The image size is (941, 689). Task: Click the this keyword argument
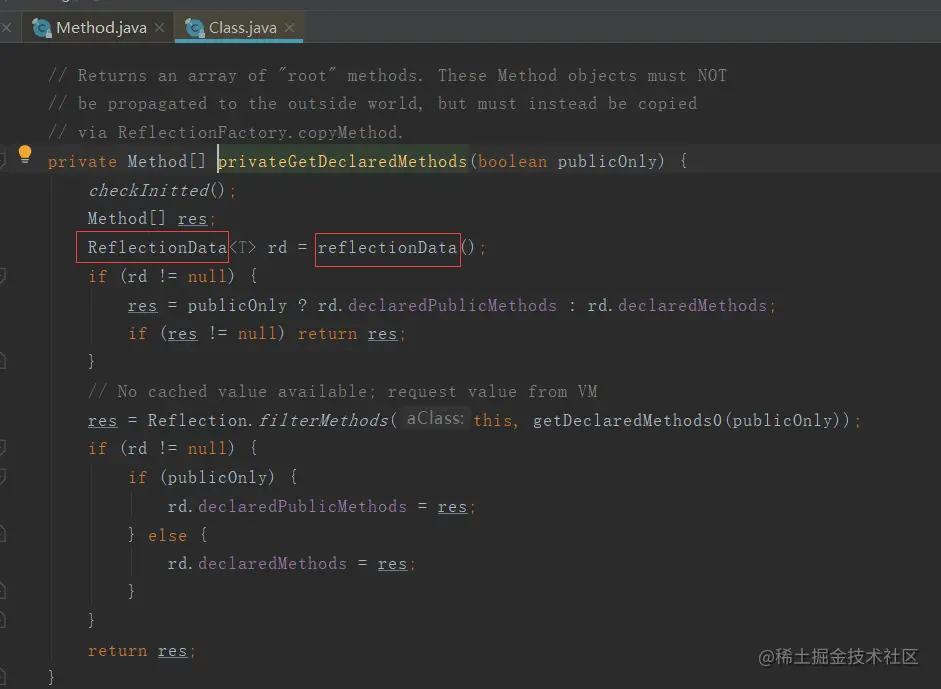(x=492, y=420)
